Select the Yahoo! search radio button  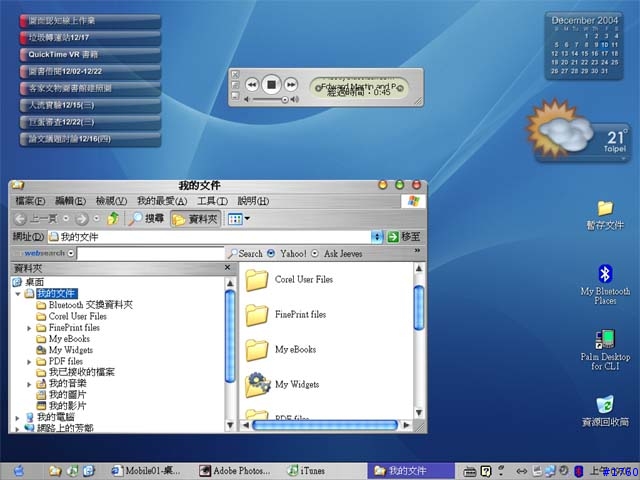click(271, 253)
